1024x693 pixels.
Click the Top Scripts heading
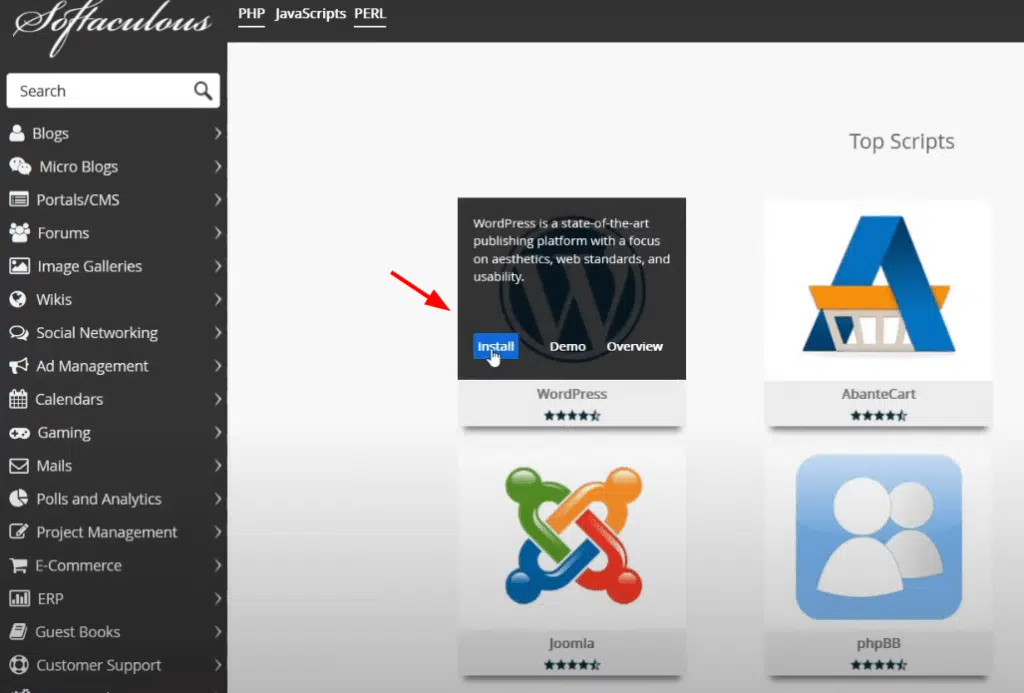tap(901, 141)
